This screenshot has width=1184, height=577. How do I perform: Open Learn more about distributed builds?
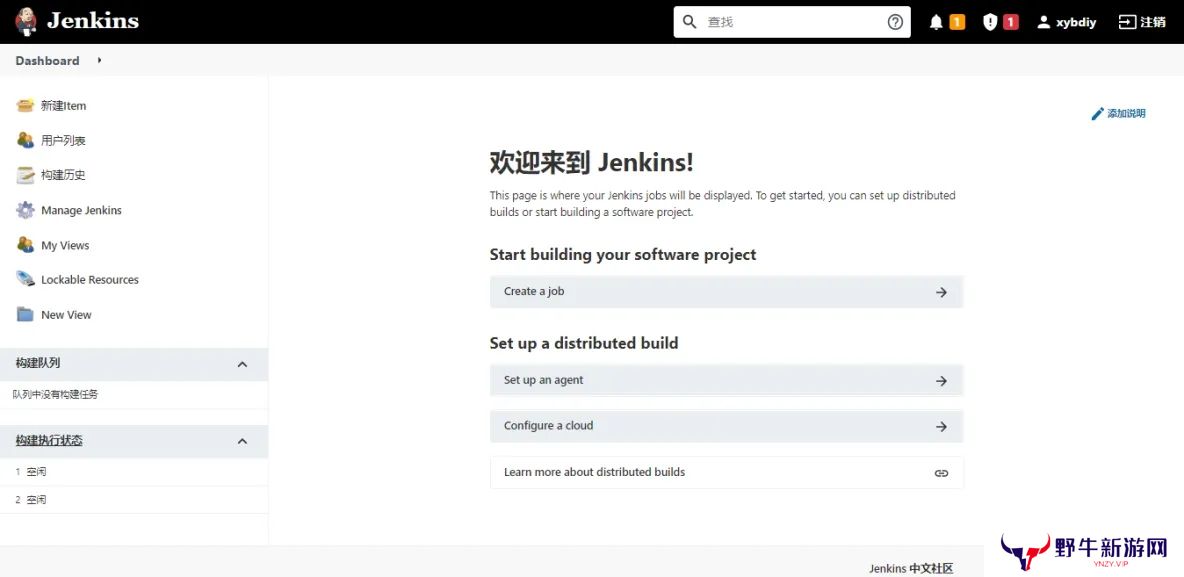tap(726, 472)
